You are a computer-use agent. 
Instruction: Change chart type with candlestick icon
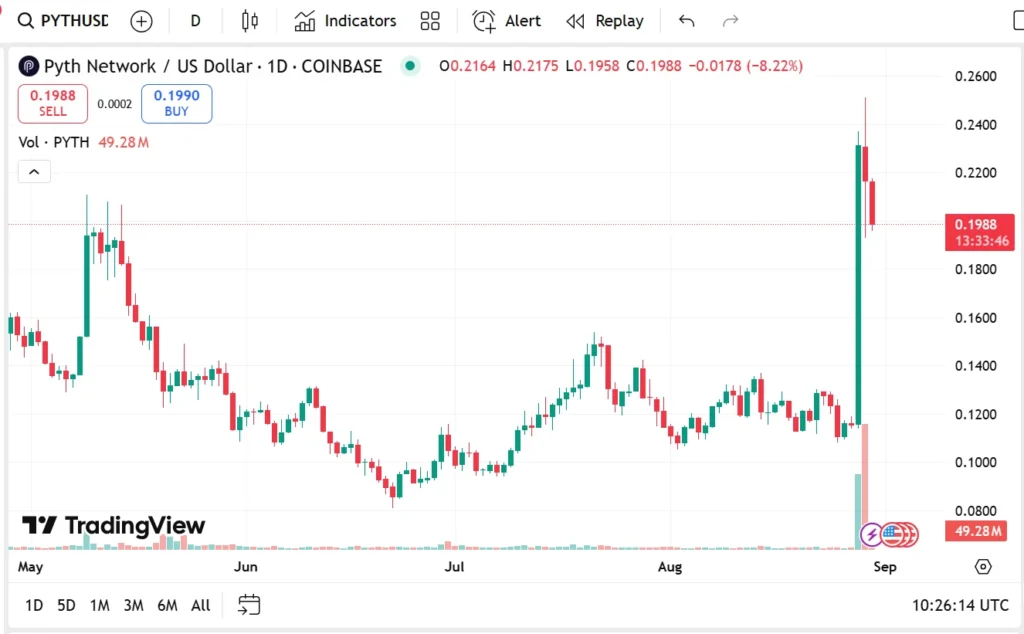(x=249, y=21)
